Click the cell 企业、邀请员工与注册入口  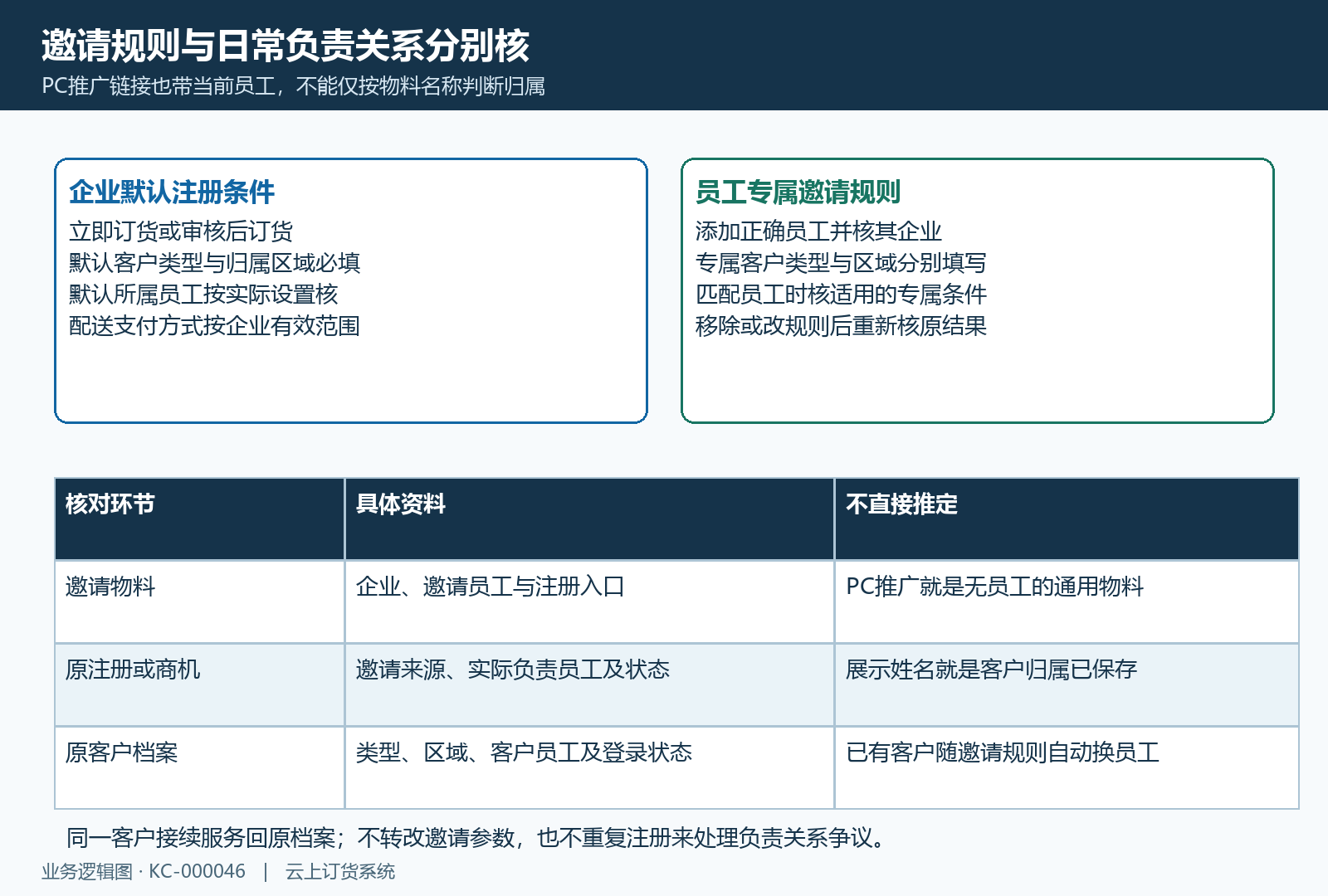[x=589, y=601]
